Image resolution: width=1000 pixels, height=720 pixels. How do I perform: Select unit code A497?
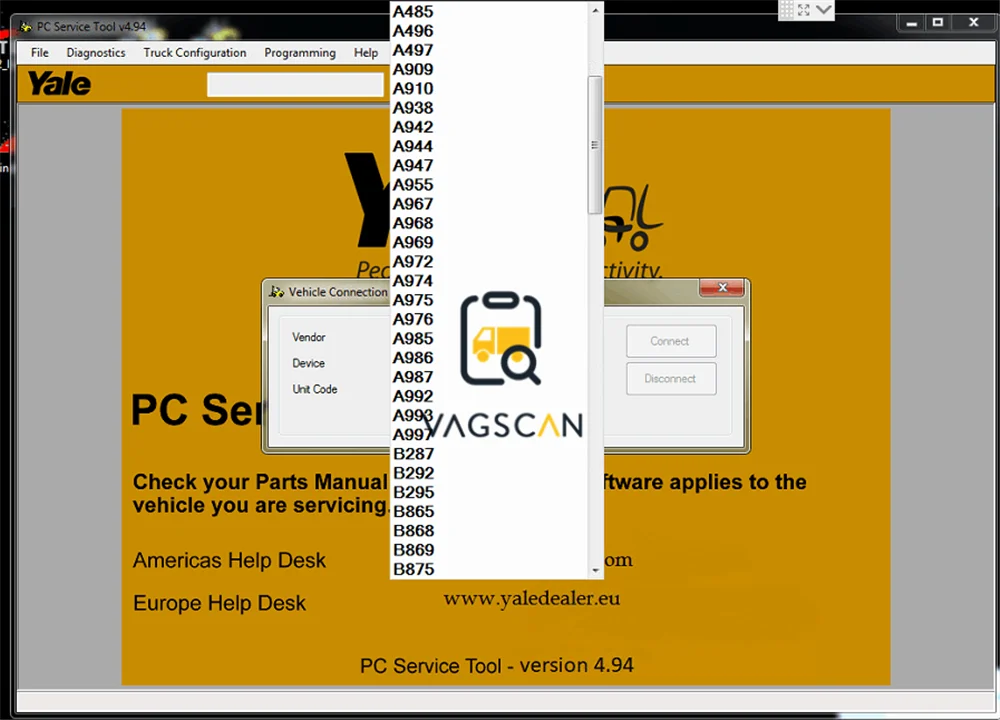pos(489,50)
